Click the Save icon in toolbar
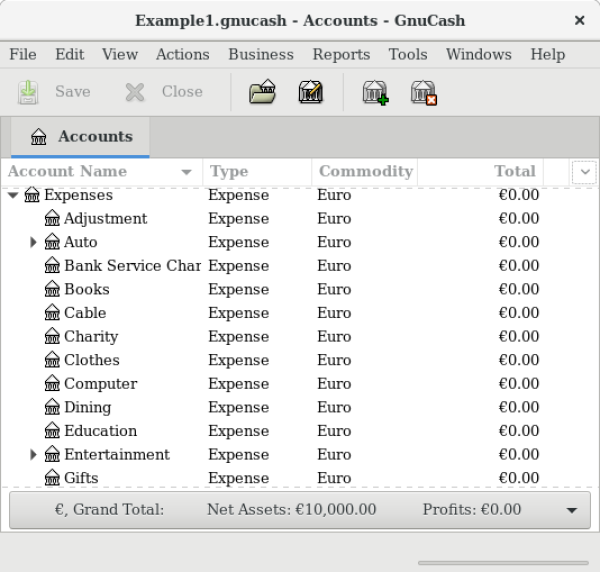This screenshot has width=600, height=572. [x=28, y=92]
